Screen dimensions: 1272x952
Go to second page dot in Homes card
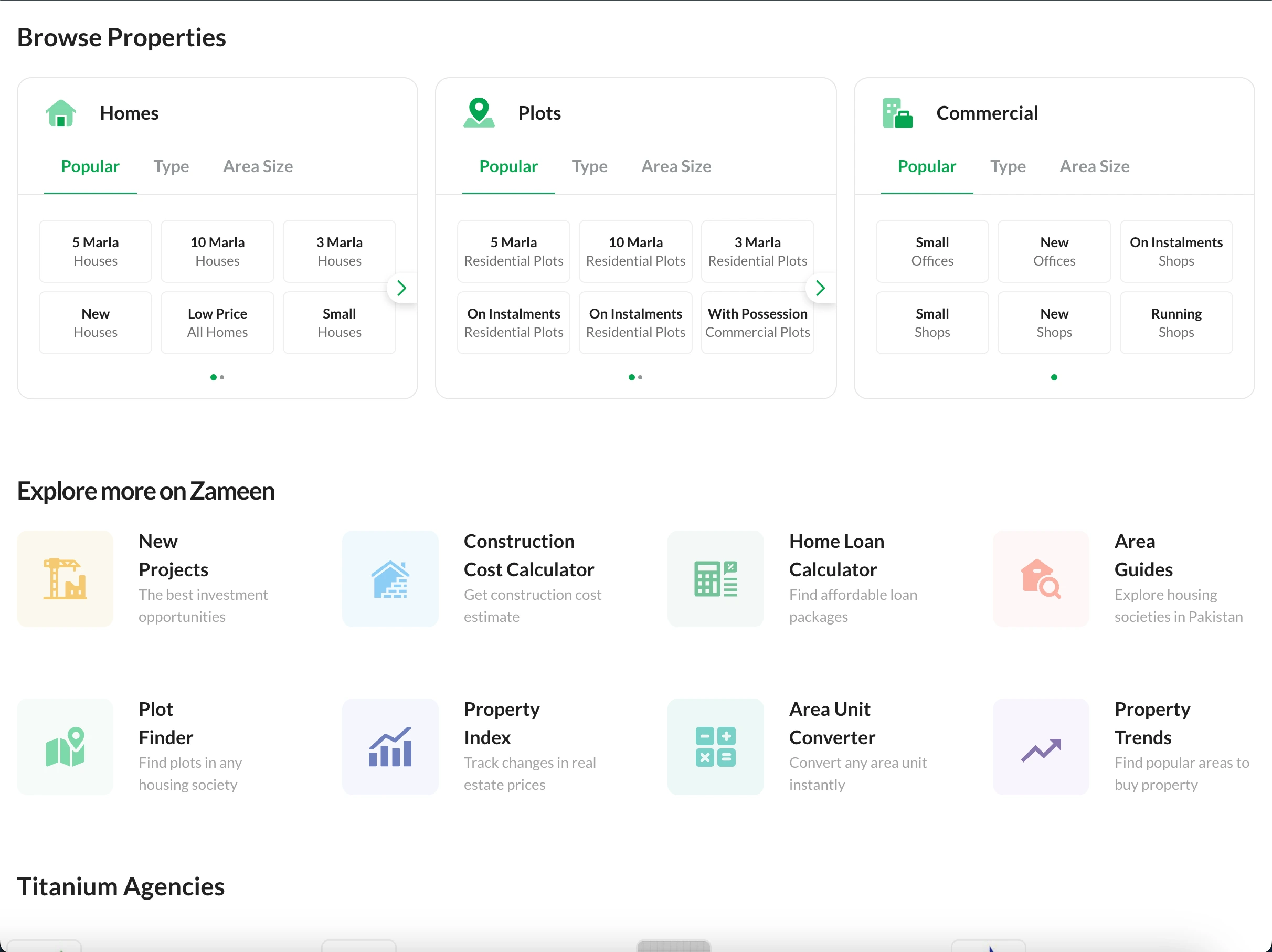pos(222,377)
